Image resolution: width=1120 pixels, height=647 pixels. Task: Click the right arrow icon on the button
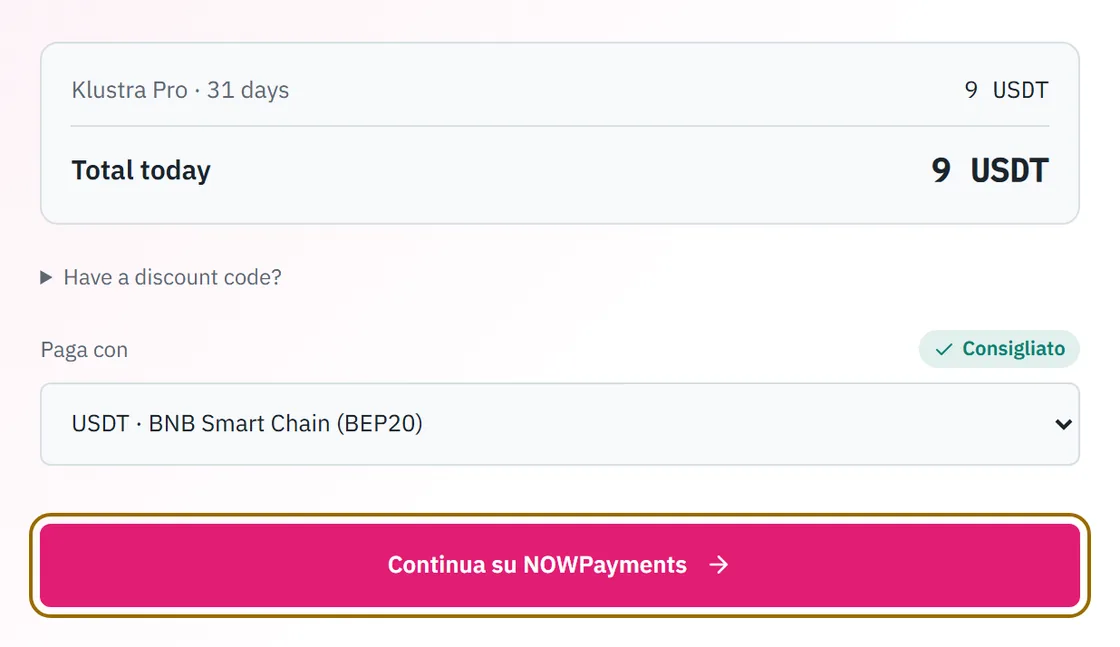719,565
